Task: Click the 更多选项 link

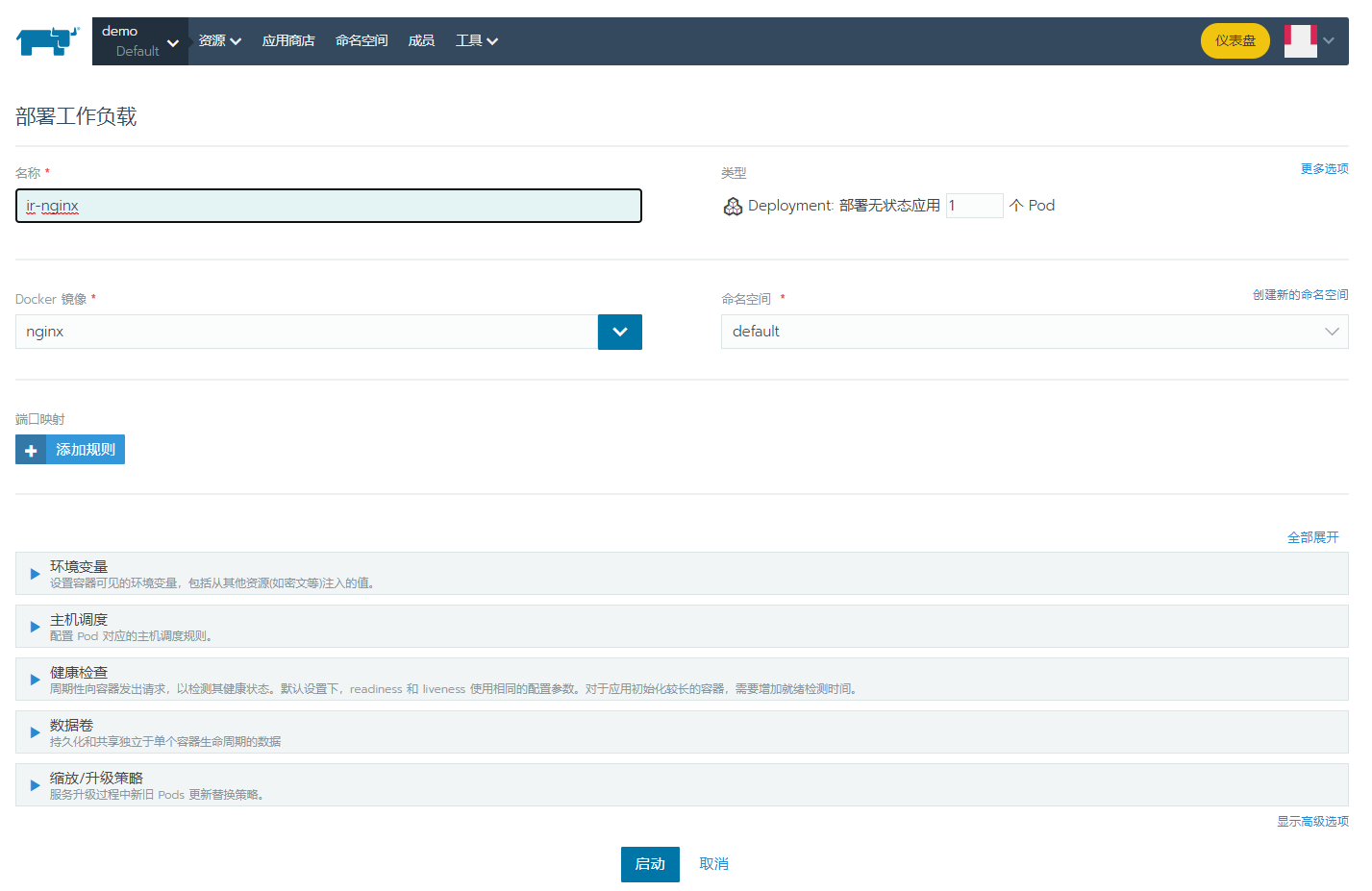Action: pyautogui.click(x=1324, y=169)
